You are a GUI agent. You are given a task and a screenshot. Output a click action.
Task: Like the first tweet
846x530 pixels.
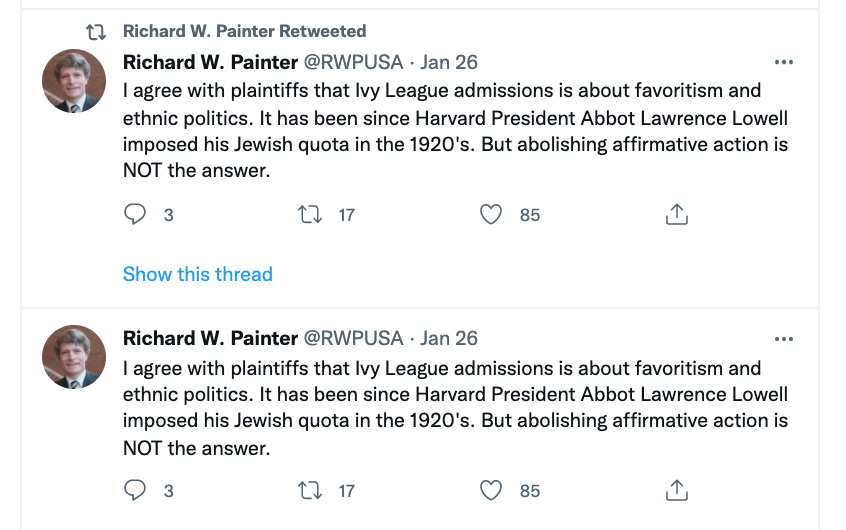coord(491,214)
